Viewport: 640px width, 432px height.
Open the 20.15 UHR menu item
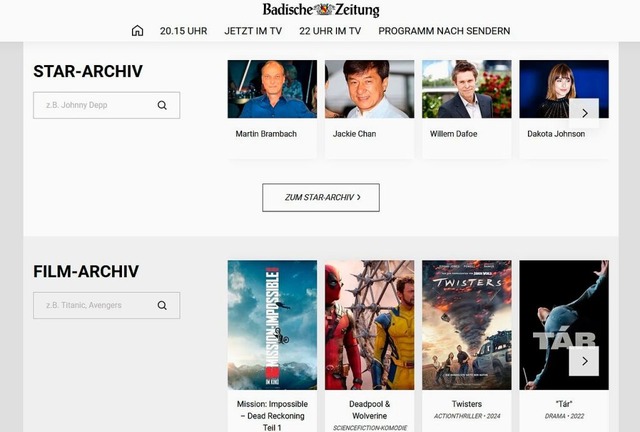click(x=184, y=31)
